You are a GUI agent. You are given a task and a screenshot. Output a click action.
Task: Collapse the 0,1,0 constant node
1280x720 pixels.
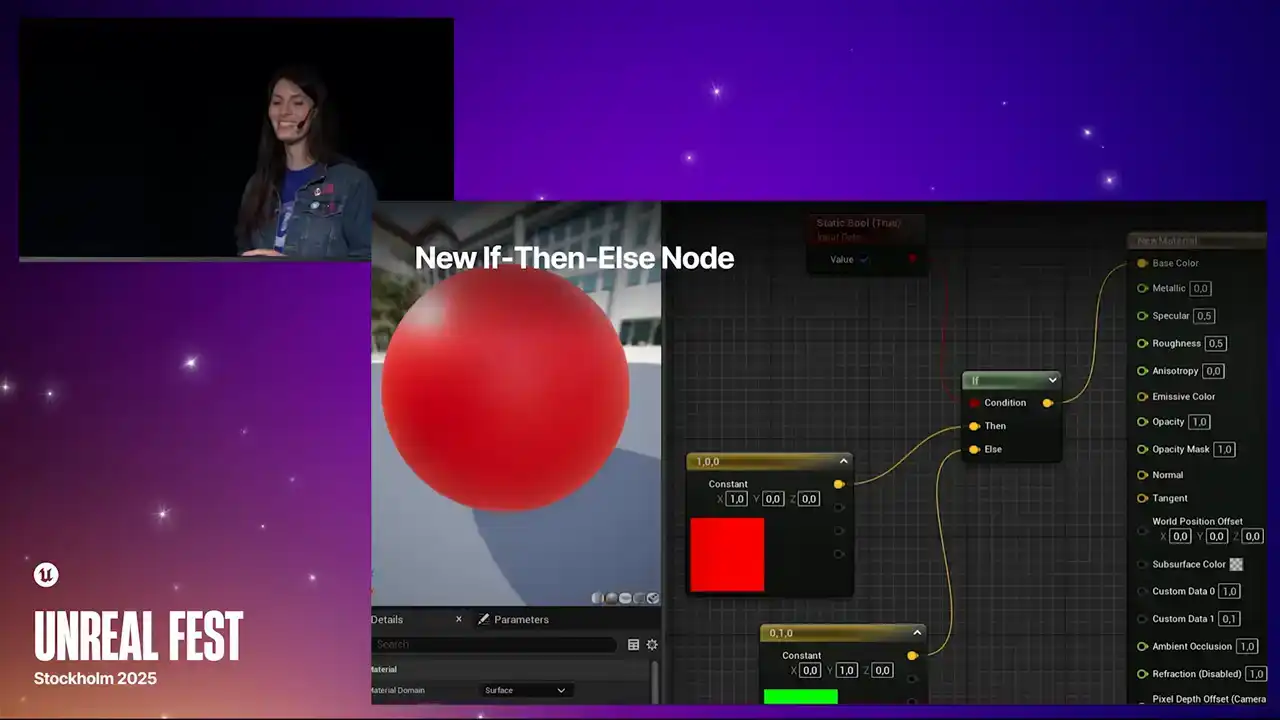(916, 633)
